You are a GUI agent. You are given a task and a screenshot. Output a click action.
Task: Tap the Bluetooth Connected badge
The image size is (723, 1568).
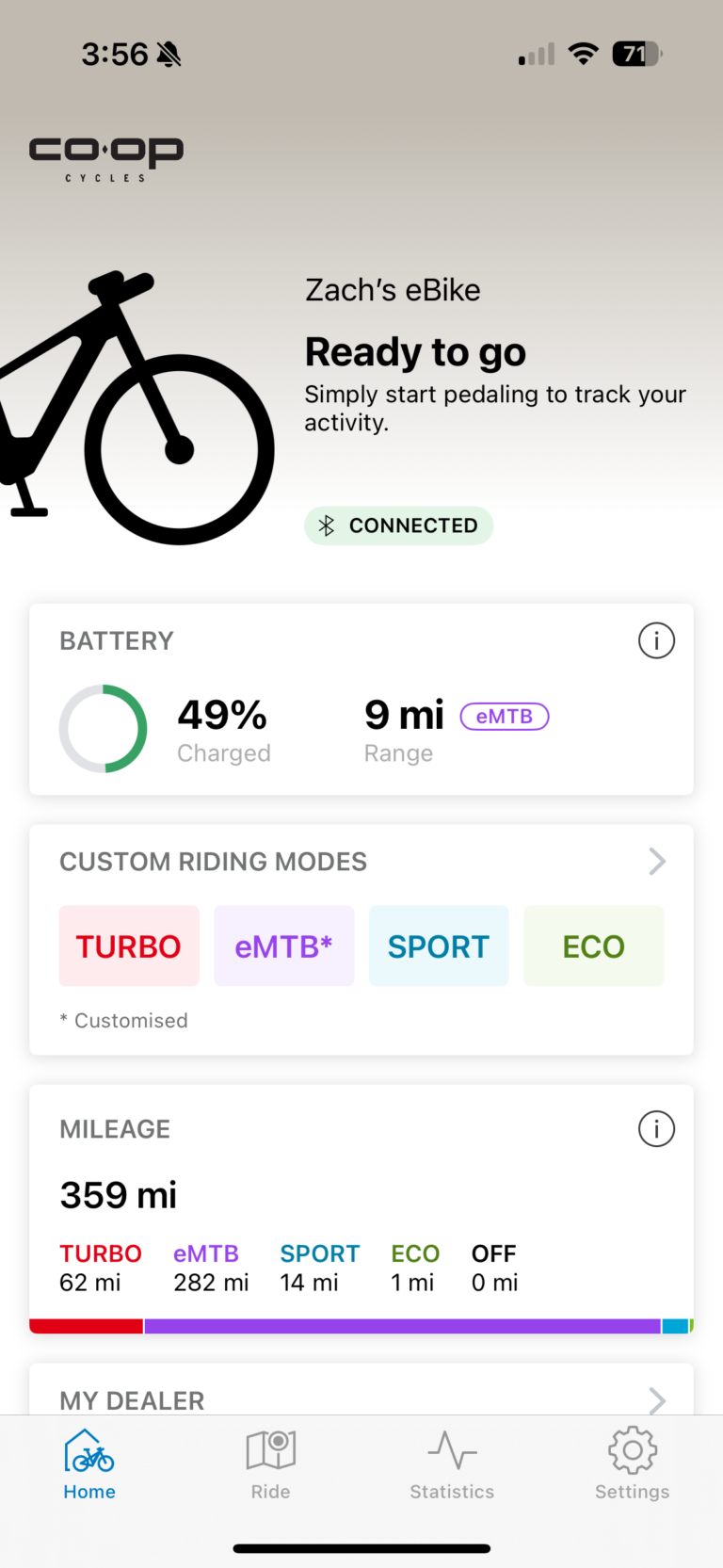[398, 525]
